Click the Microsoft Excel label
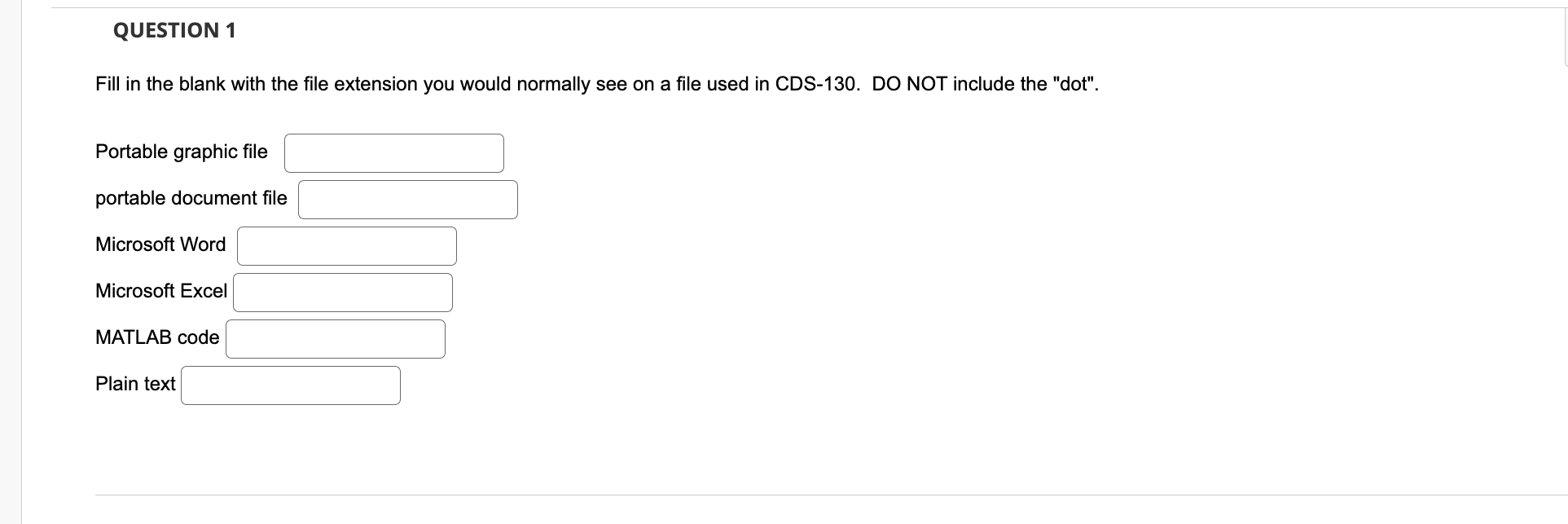This screenshot has width=1568, height=524. pos(160,291)
